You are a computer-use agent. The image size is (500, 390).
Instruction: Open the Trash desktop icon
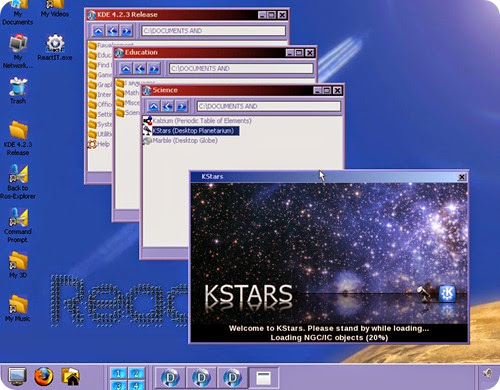[18, 91]
